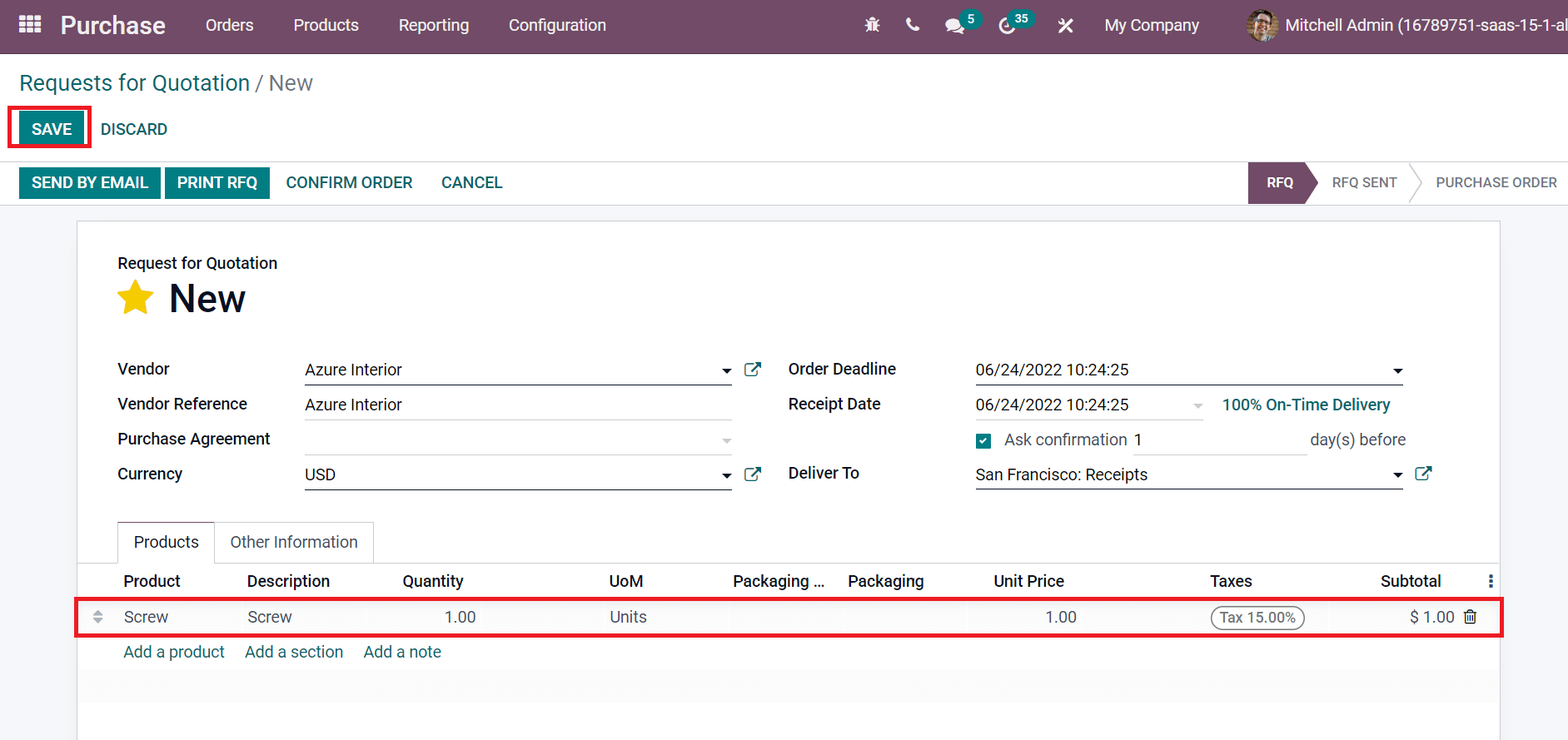
Task: Open Vendor external link icon
Action: (x=753, y=370)
